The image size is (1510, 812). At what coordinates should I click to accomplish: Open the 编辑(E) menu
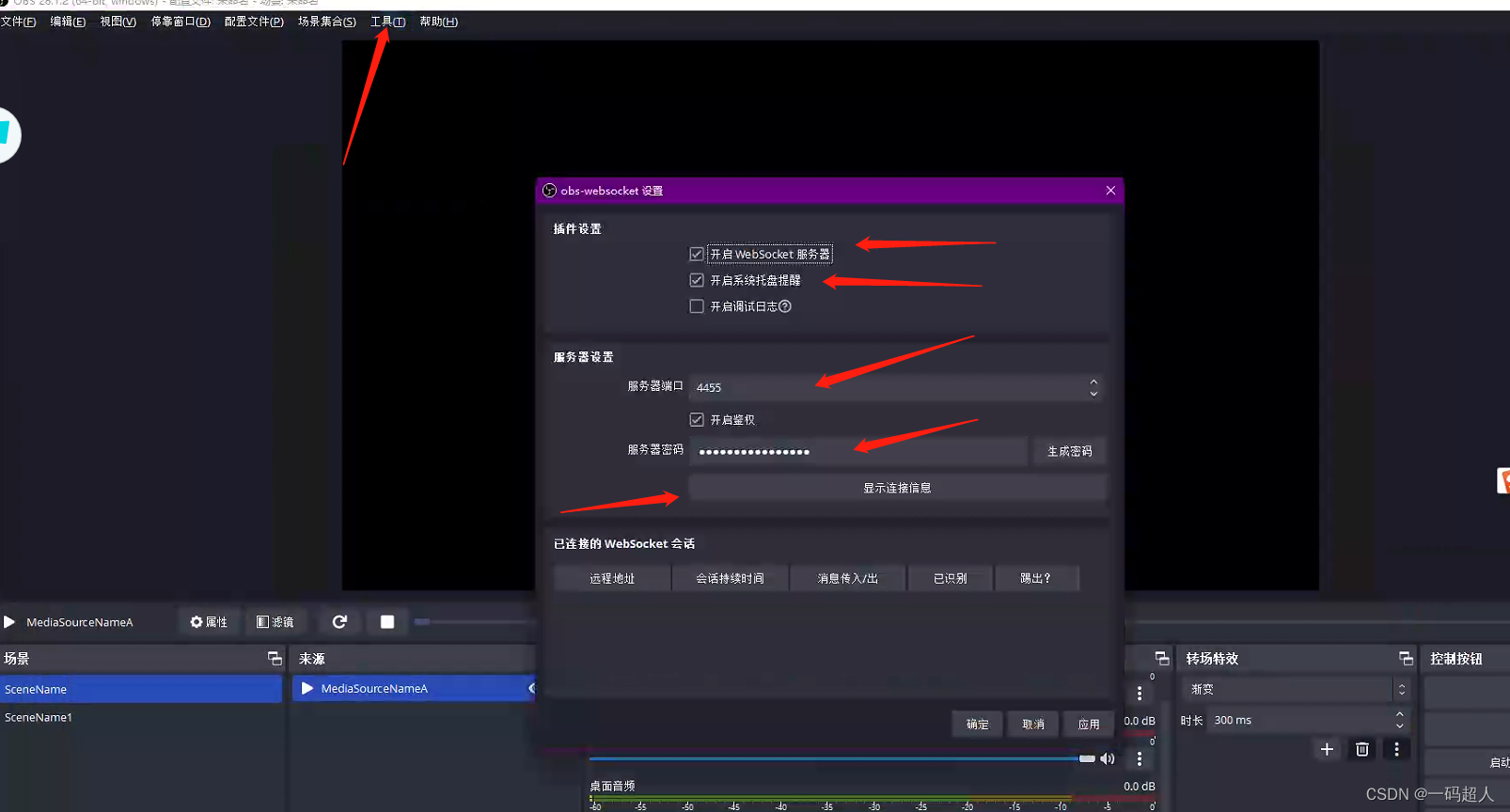point(68,22)
